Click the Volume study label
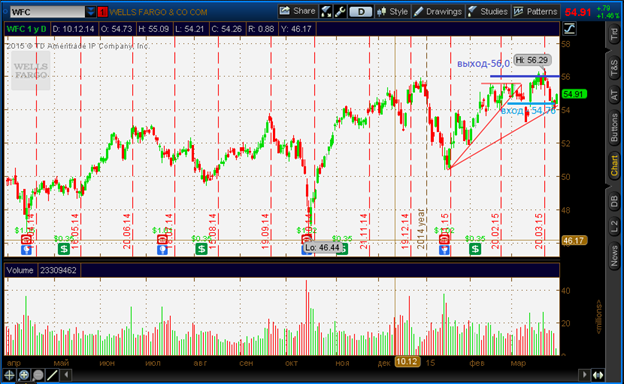The image size is (624, 386). (x=20, y=271)
